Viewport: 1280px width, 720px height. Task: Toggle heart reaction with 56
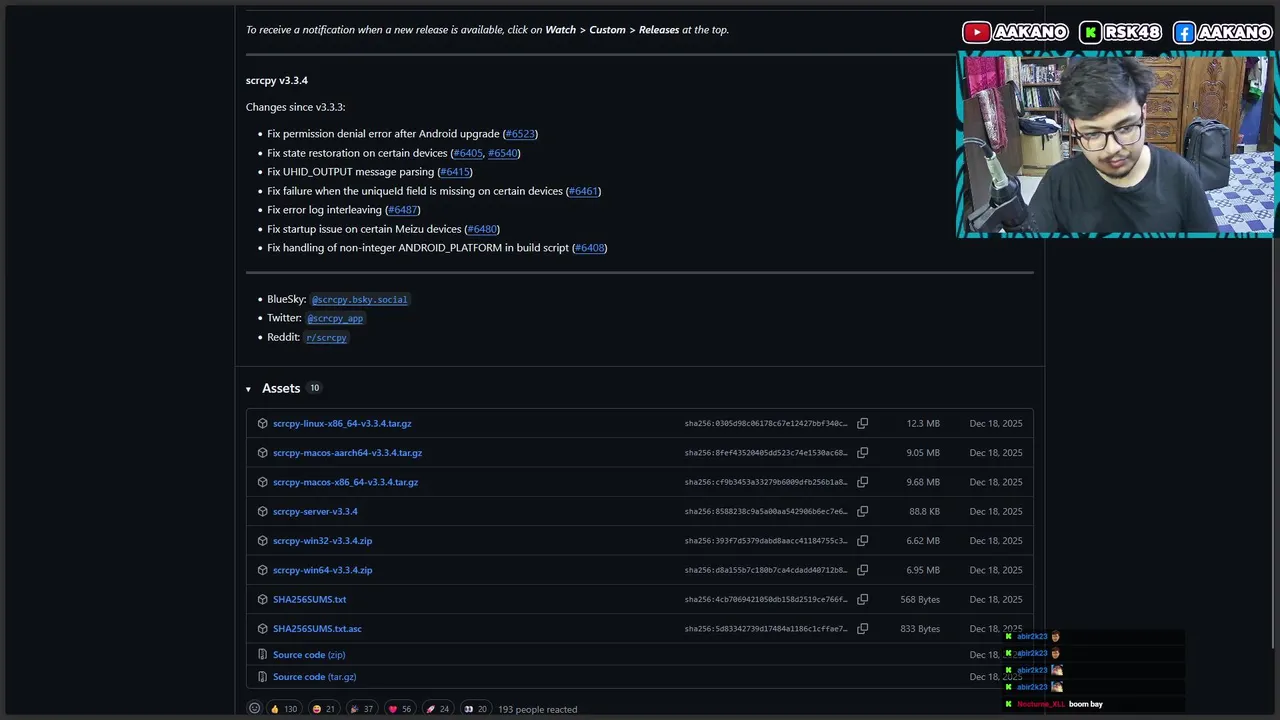[x=399, y=709]
